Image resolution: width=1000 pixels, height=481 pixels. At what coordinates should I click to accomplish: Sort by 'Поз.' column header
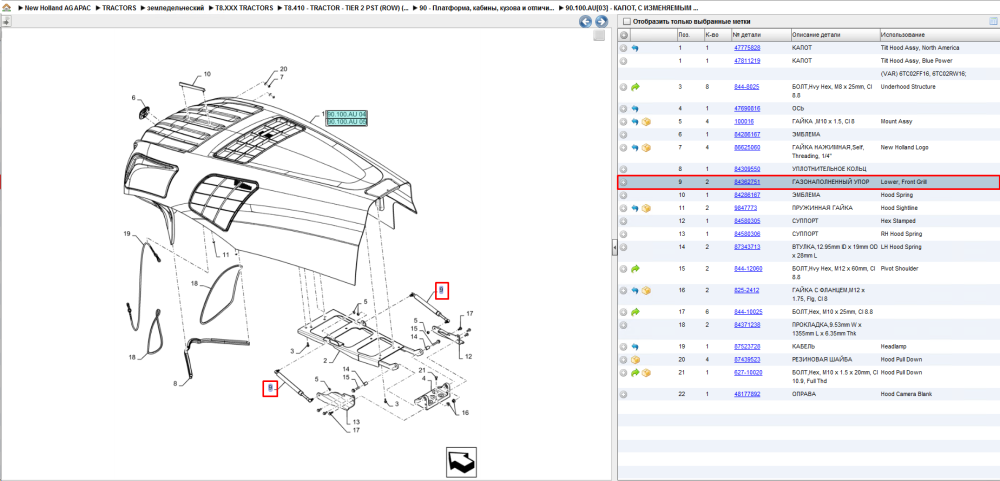pos(689,34)
